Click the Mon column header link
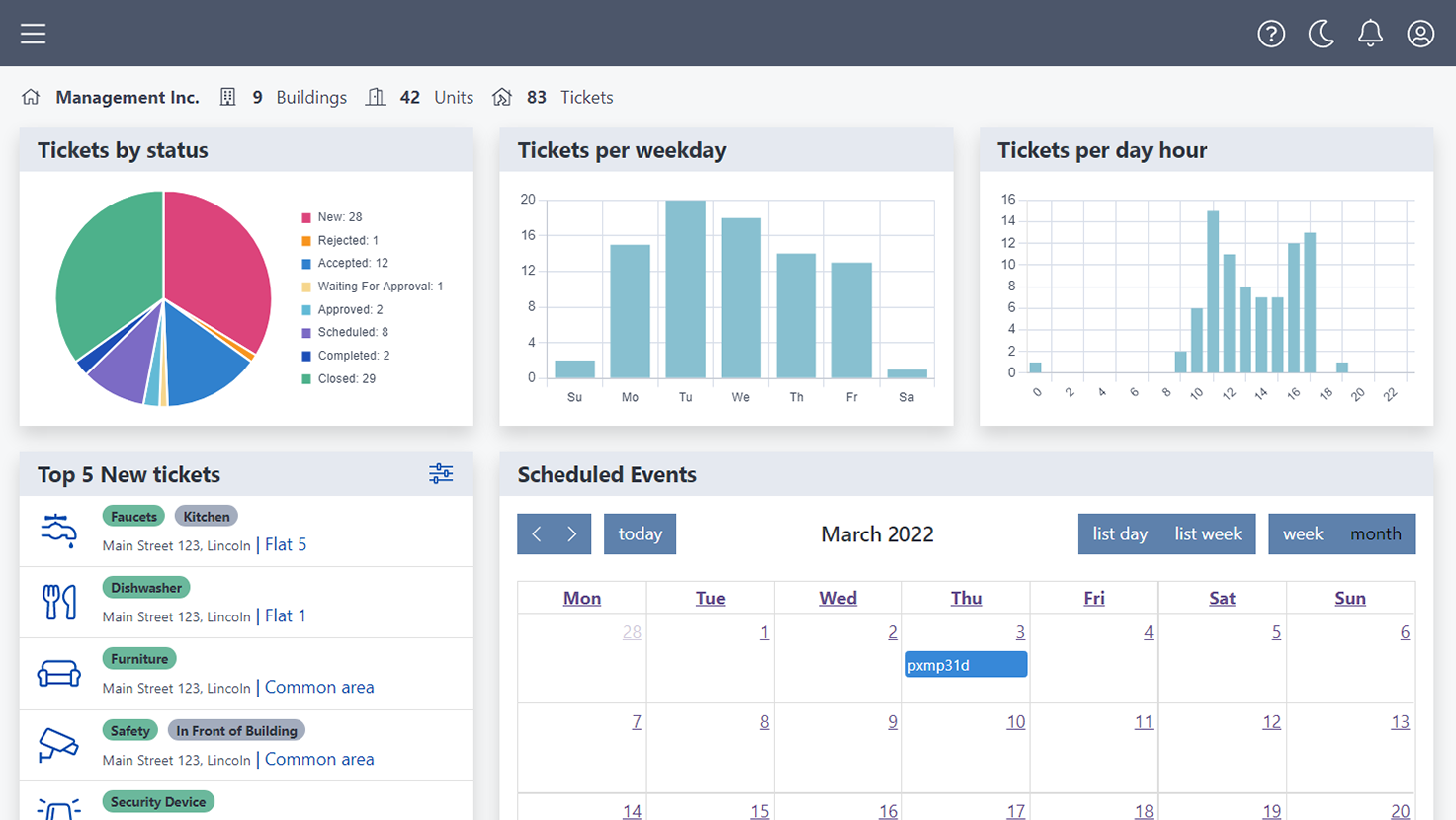 click(x=582, y=598)
